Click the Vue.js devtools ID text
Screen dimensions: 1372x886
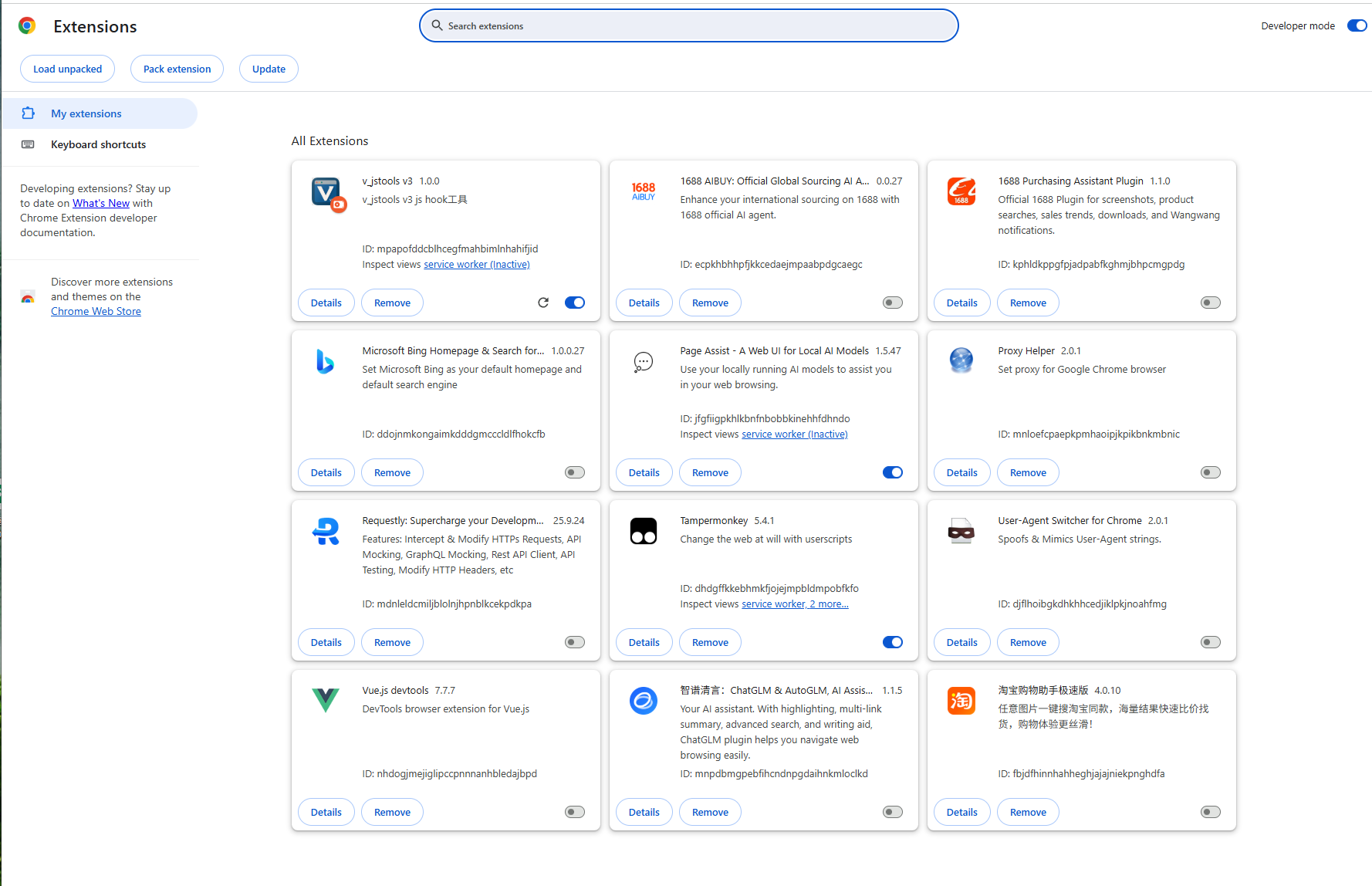[x=450, y=773]
